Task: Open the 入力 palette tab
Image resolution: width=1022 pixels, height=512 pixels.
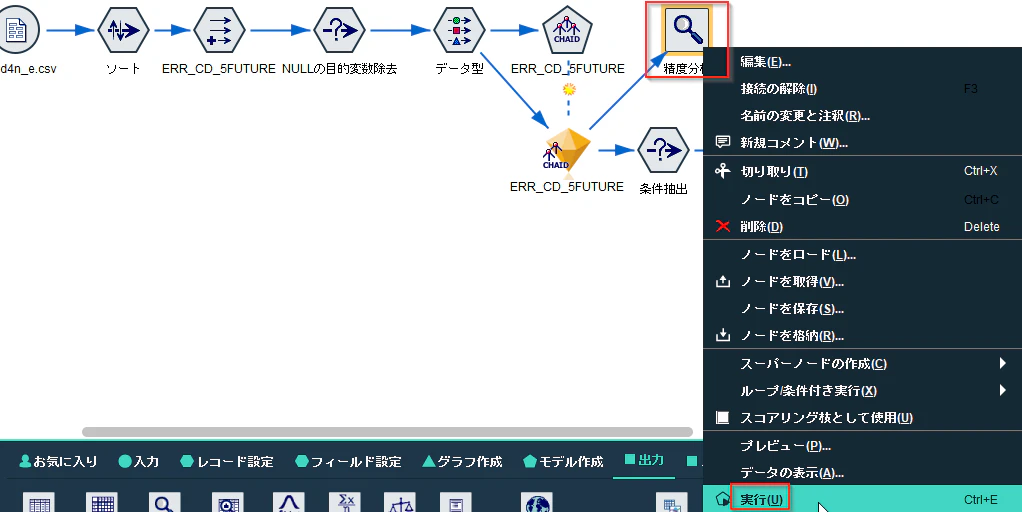Action: pos(139,461)
